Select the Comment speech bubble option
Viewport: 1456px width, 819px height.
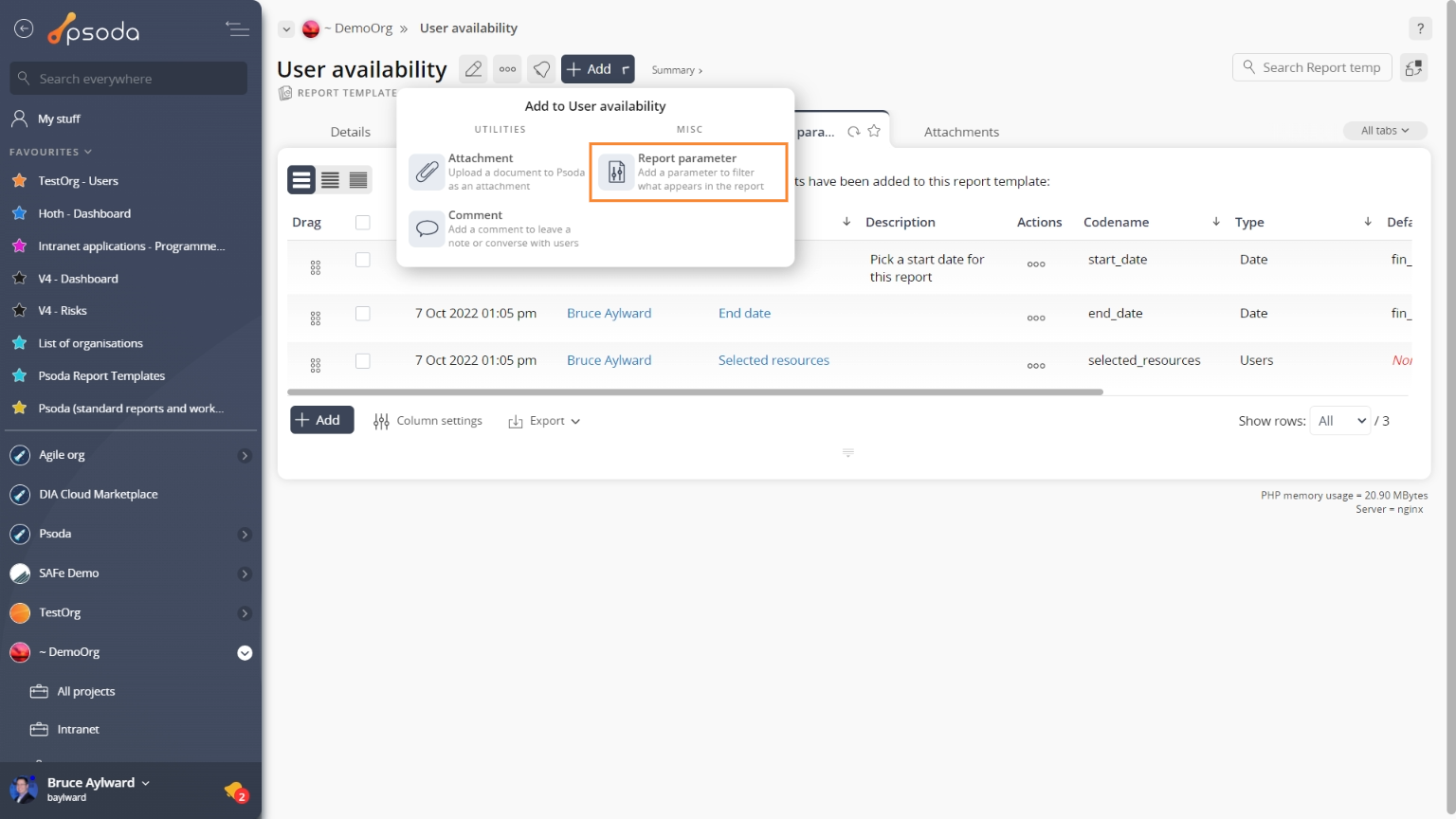point(499,229)
